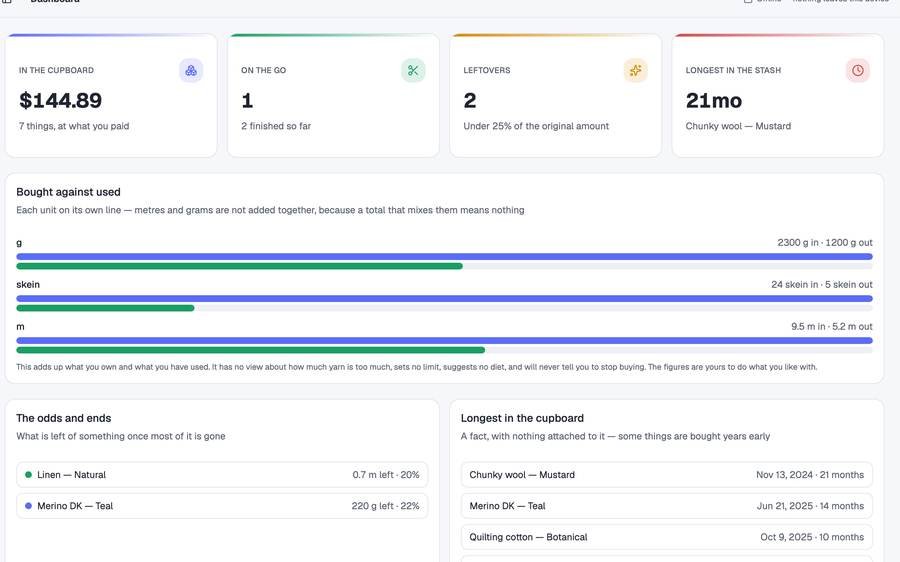900x562 pixels.
Task: Click the clock icon in Longest In The Stash card
Action: [x=858, y=71]
